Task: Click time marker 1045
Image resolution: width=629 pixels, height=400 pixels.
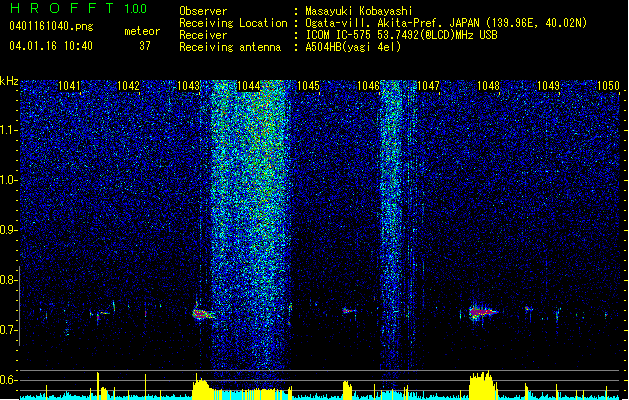Action: tap(308, 86)
